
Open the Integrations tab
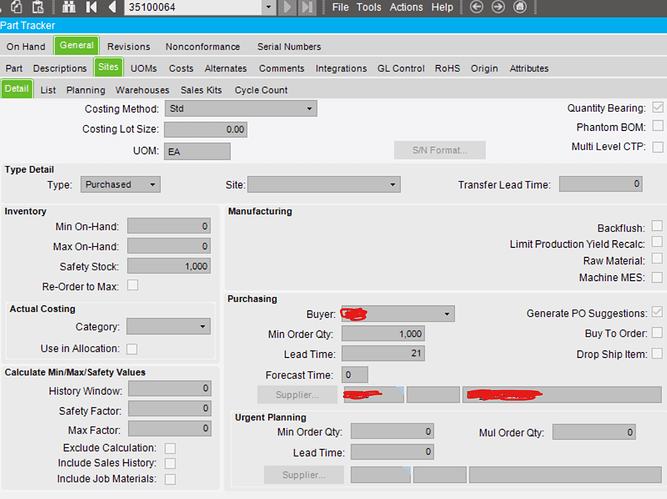(x=341, y=68)
